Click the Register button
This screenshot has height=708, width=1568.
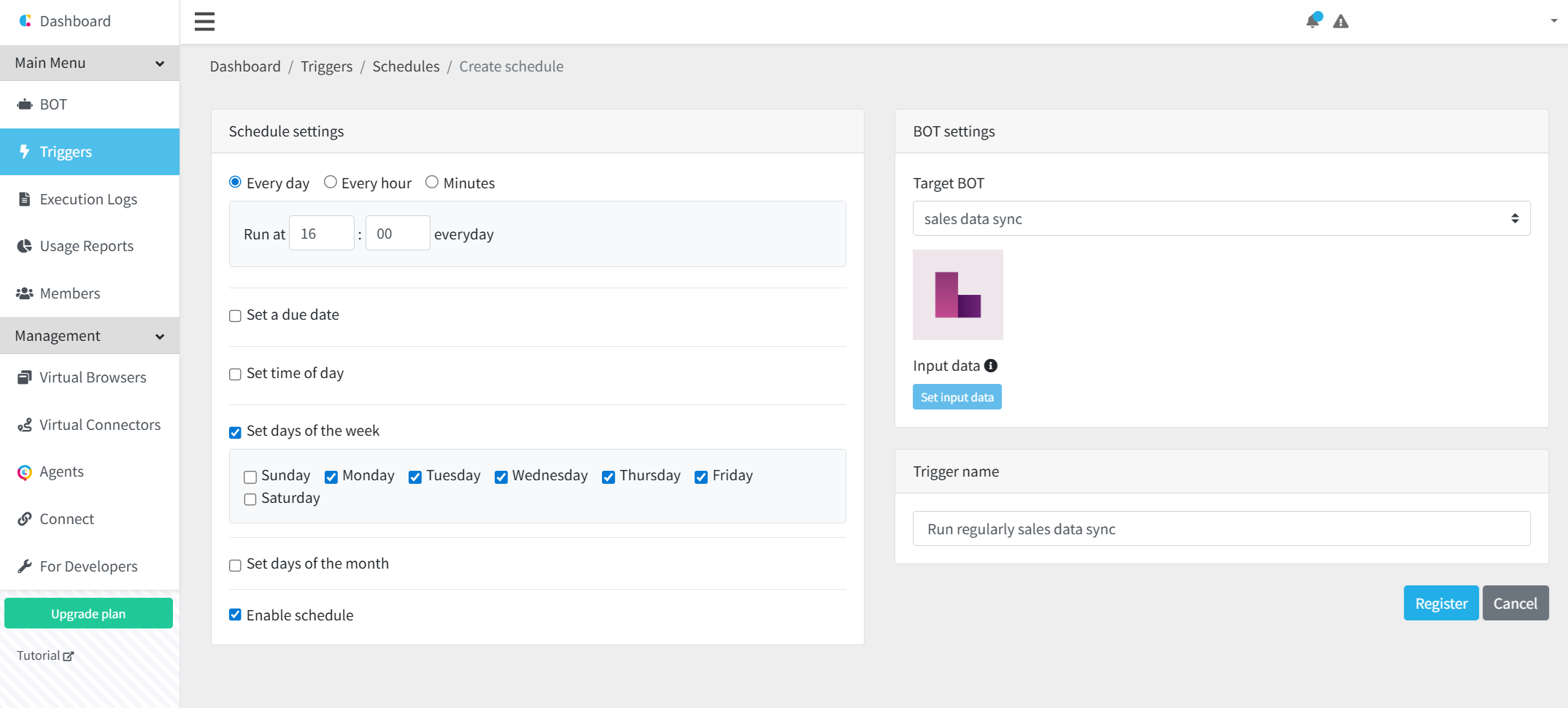(x=1441, y=603)
